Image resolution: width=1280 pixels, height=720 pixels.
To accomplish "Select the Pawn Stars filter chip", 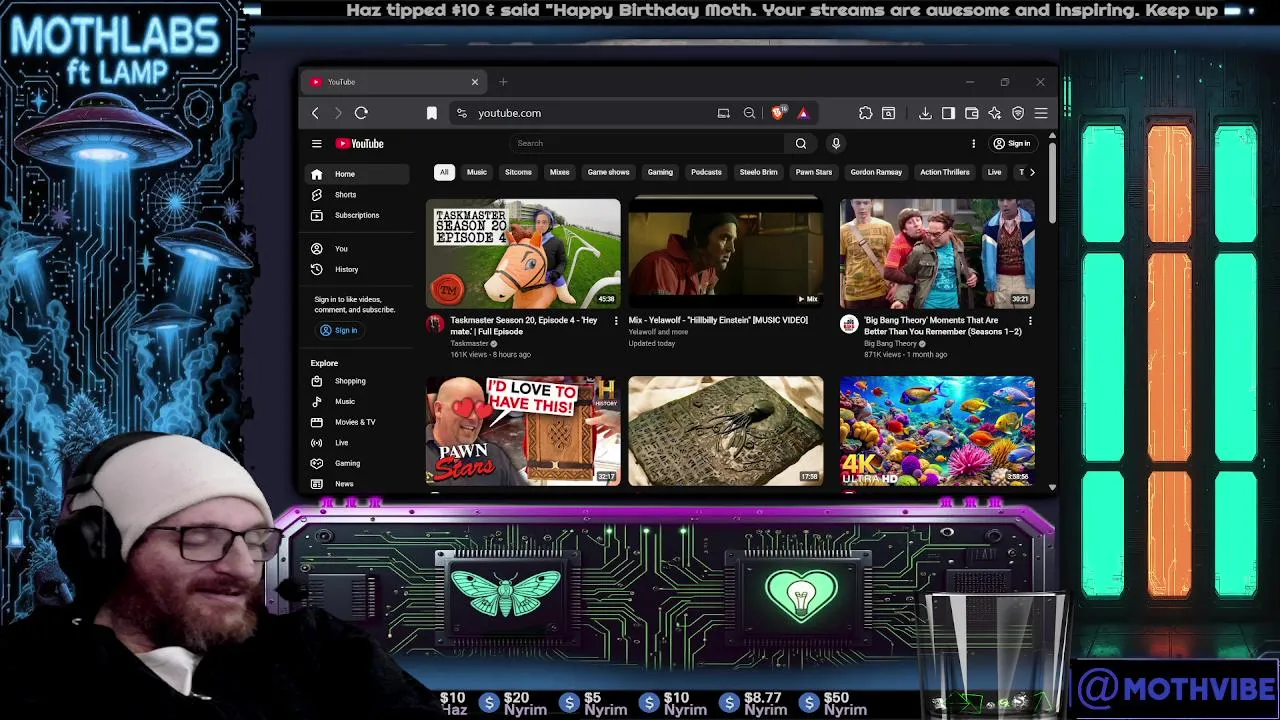I will pos(814,172).
